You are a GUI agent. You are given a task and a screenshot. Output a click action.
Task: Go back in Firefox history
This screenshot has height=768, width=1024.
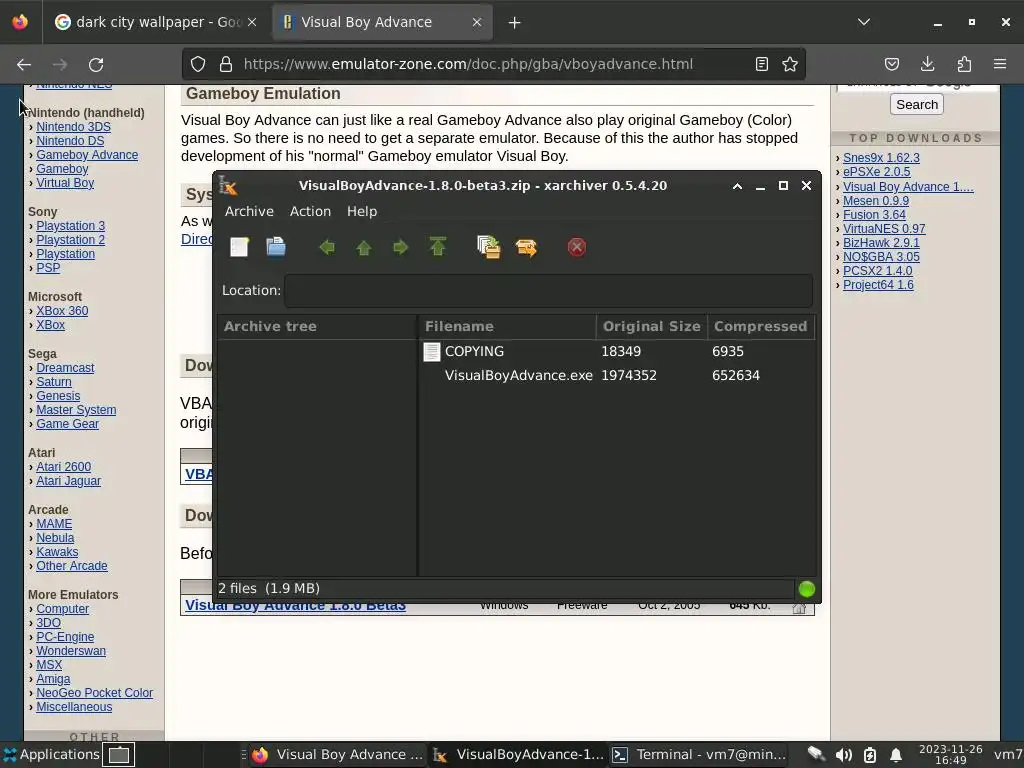click(24, 64)
